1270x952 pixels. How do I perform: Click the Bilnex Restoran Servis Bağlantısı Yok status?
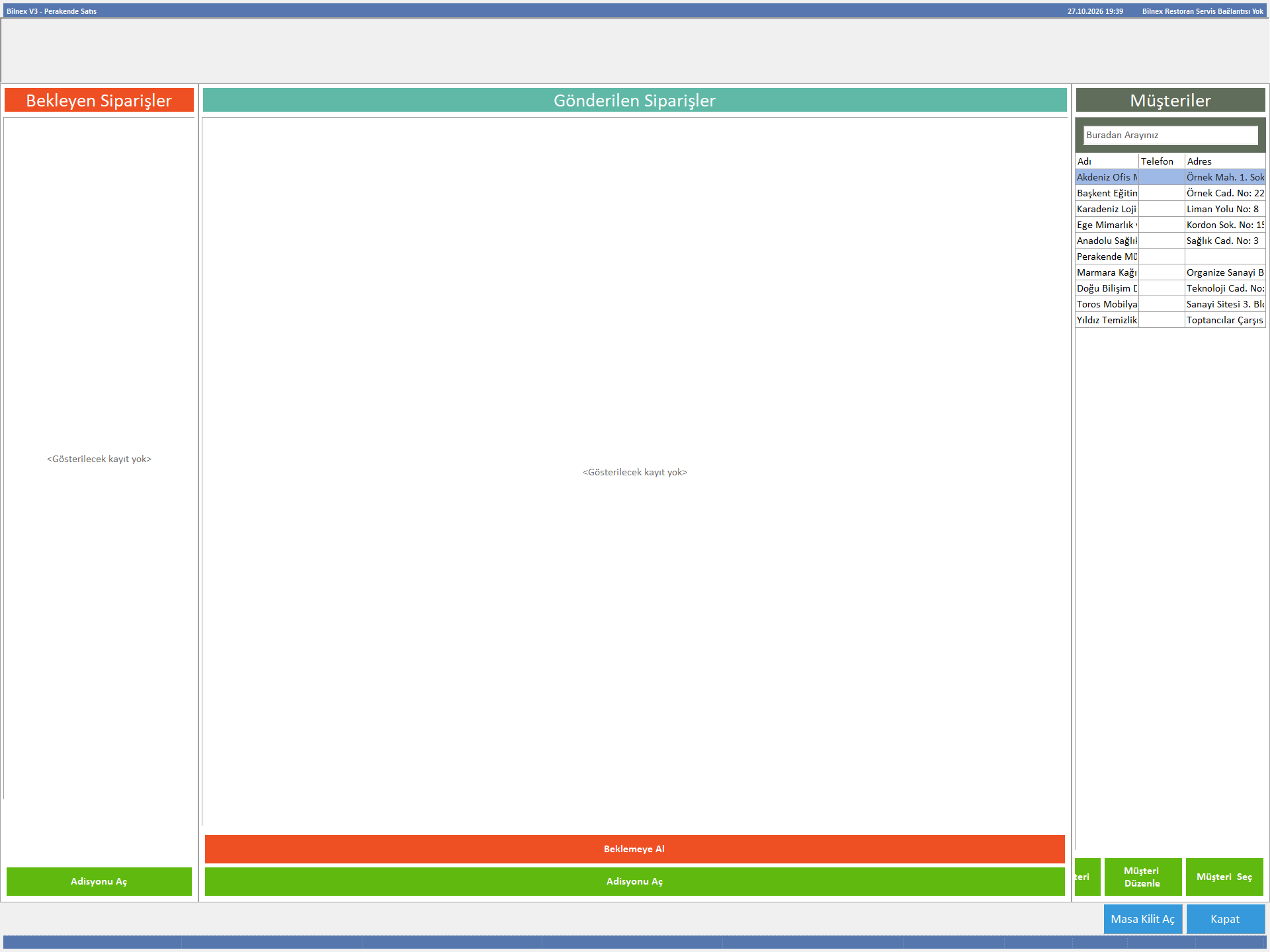(1203, 11)
